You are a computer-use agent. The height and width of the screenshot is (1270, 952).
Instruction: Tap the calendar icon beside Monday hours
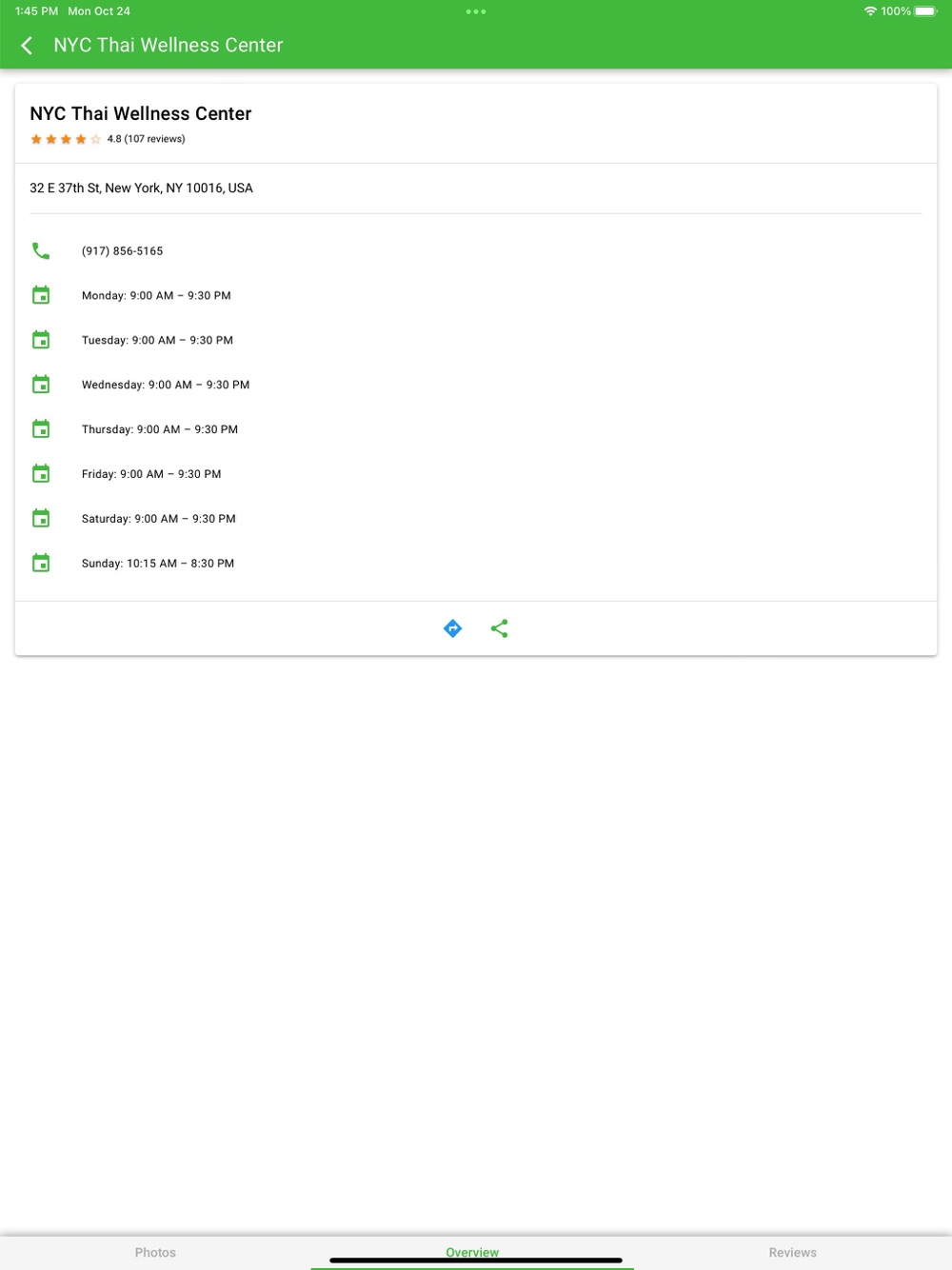tap(41, 295)
